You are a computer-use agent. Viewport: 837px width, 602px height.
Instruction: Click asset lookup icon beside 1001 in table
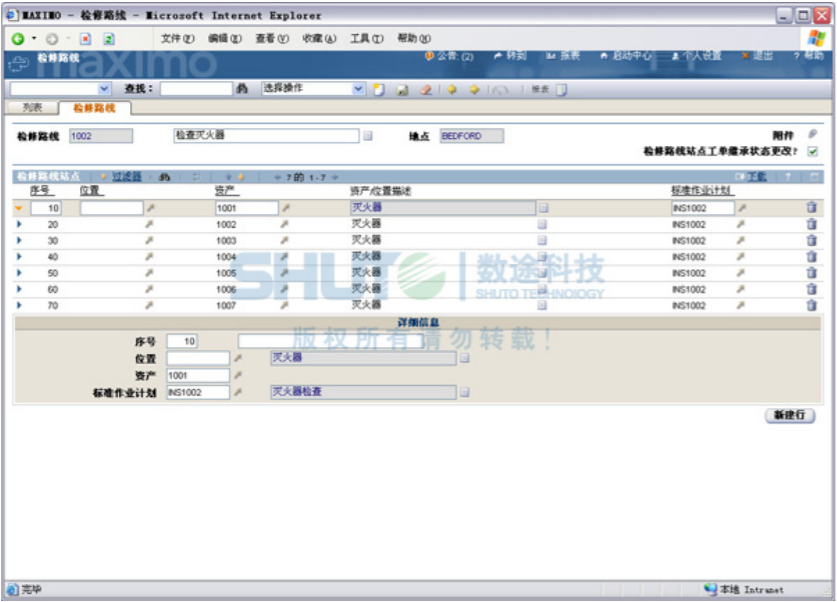(286, 208)
